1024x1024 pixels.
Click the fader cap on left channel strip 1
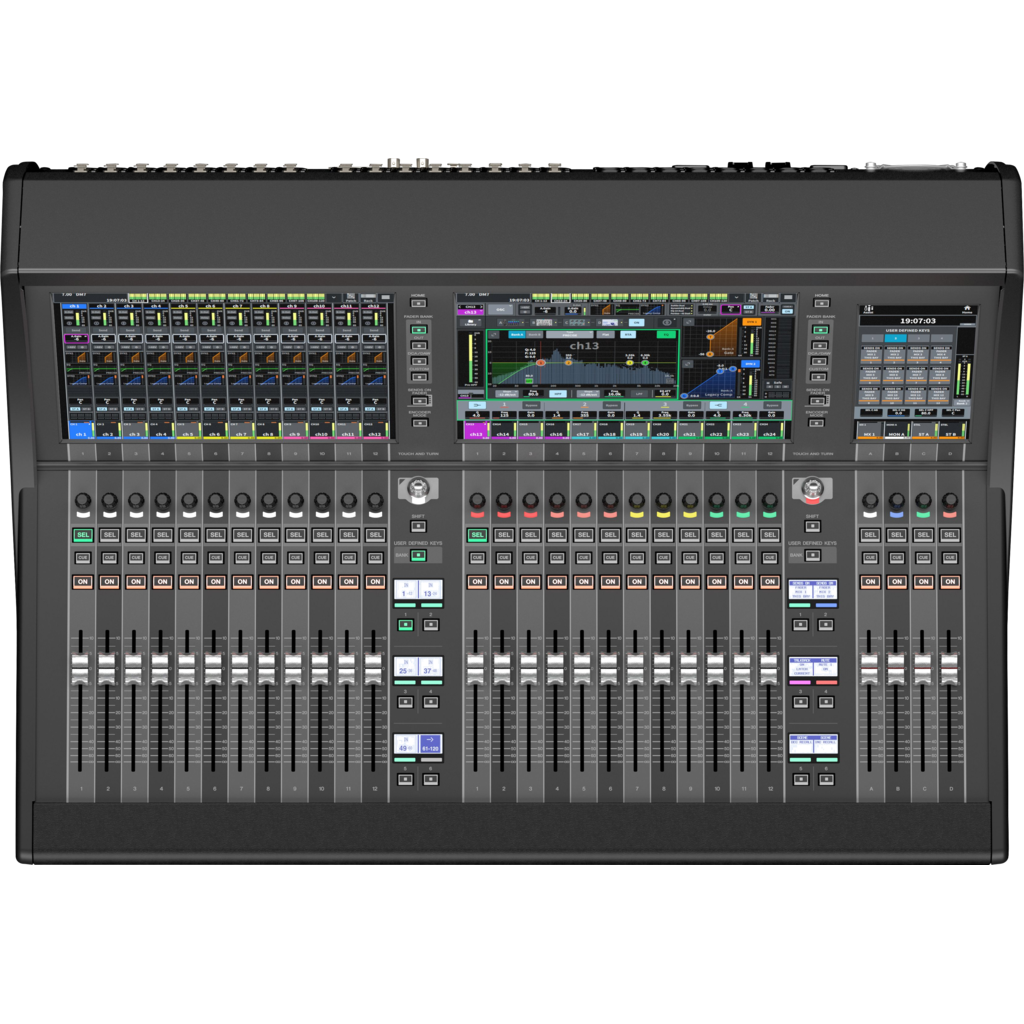tap(81, 663)
